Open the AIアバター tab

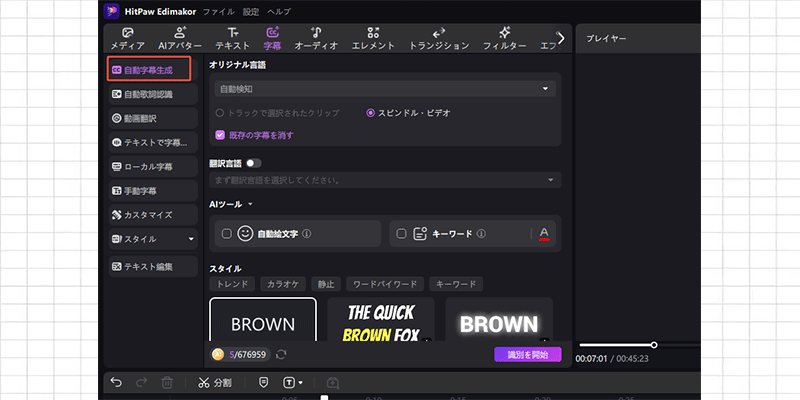pyautogui.click(x=180, y=39)
